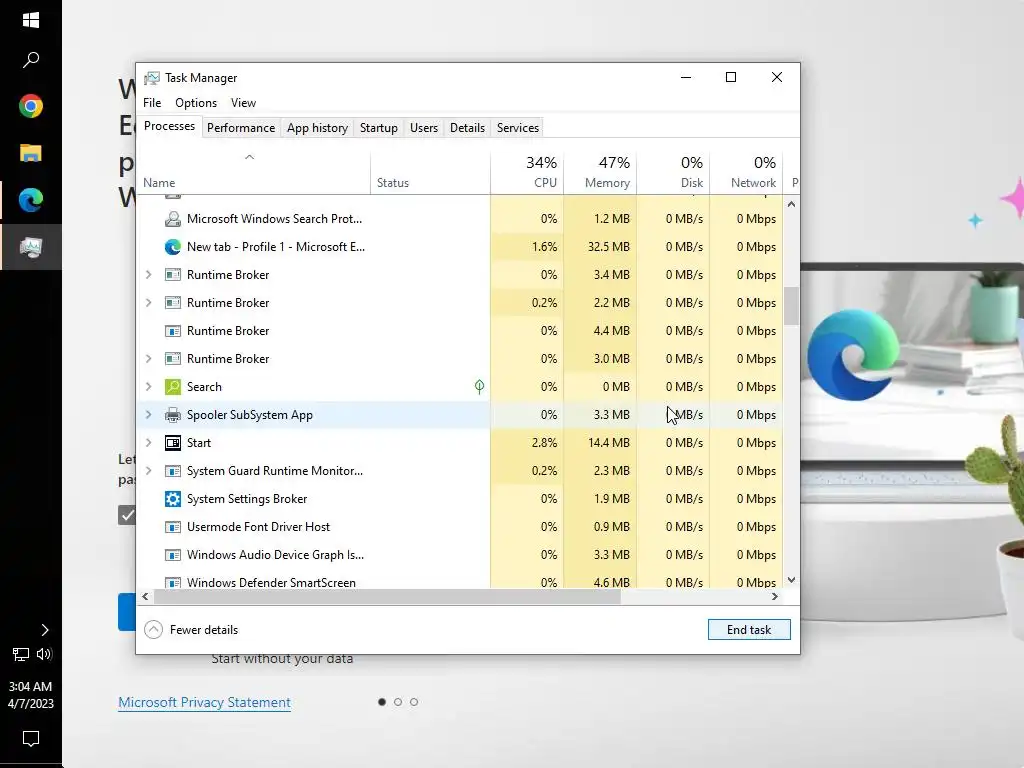The image size is (1024, 768).
Task: Click Microsoft Windows Search Protocol process icon
Action: click(x=172, y=219)
